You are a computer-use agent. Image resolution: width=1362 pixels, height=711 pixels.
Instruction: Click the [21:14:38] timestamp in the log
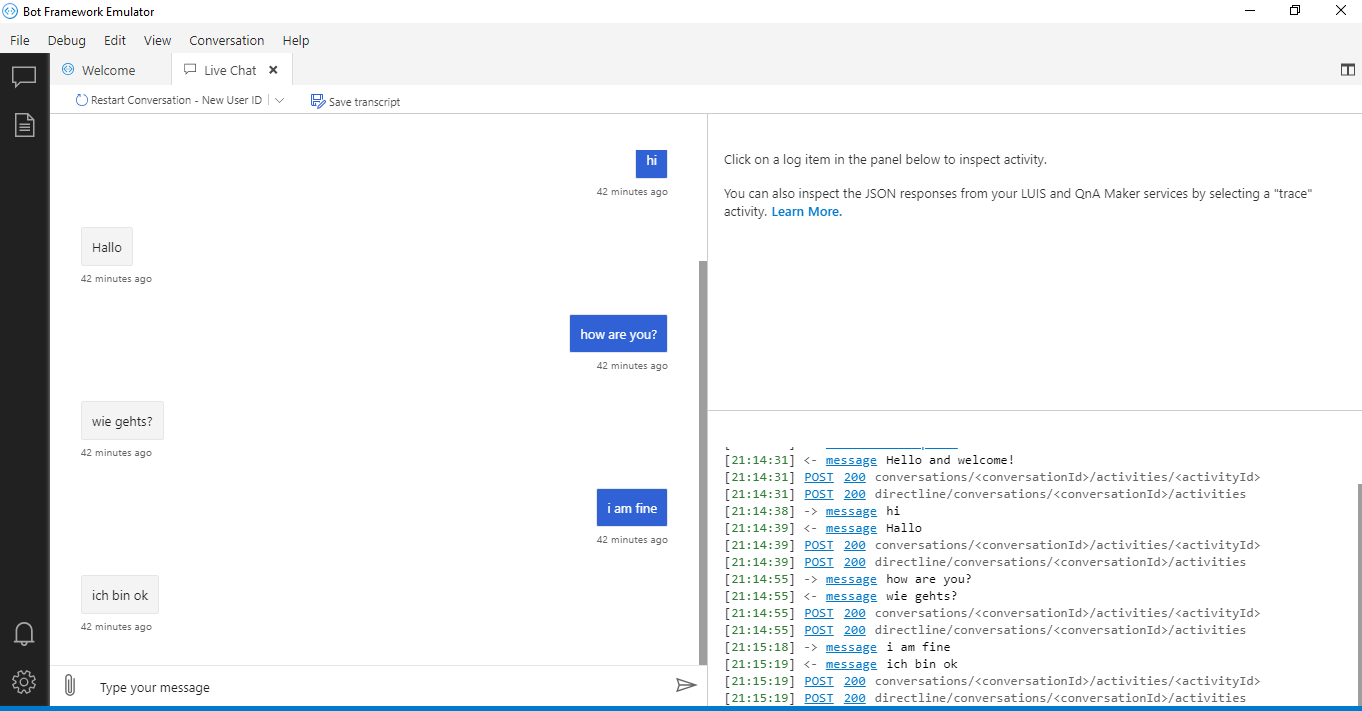[x=760, y=511]
